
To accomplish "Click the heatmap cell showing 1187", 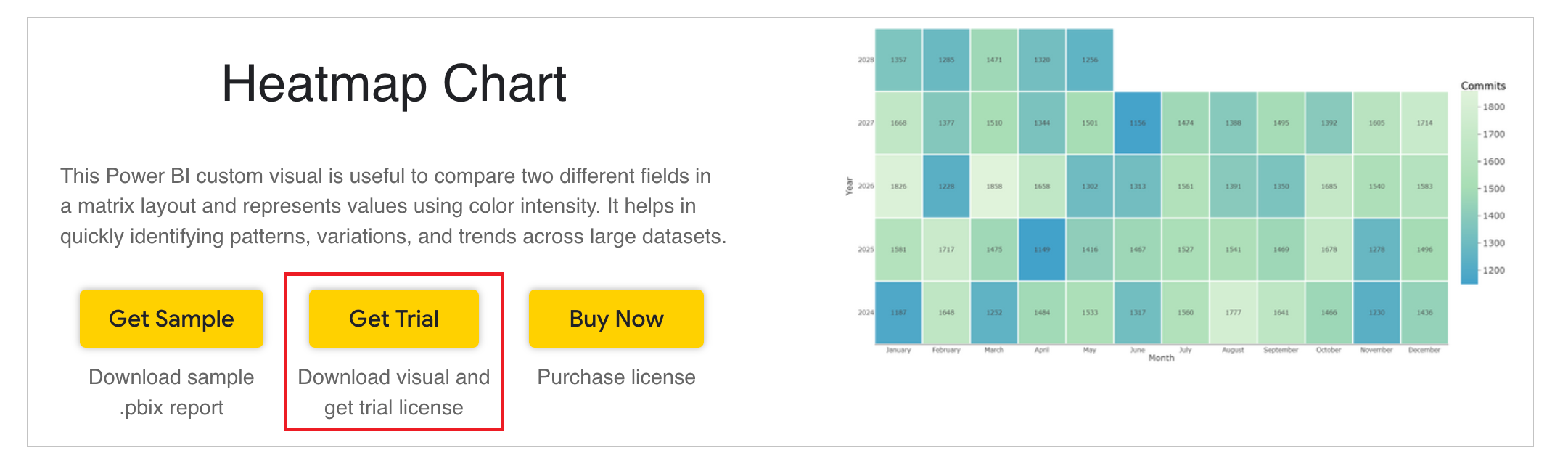I will click(x=898, y=312).
